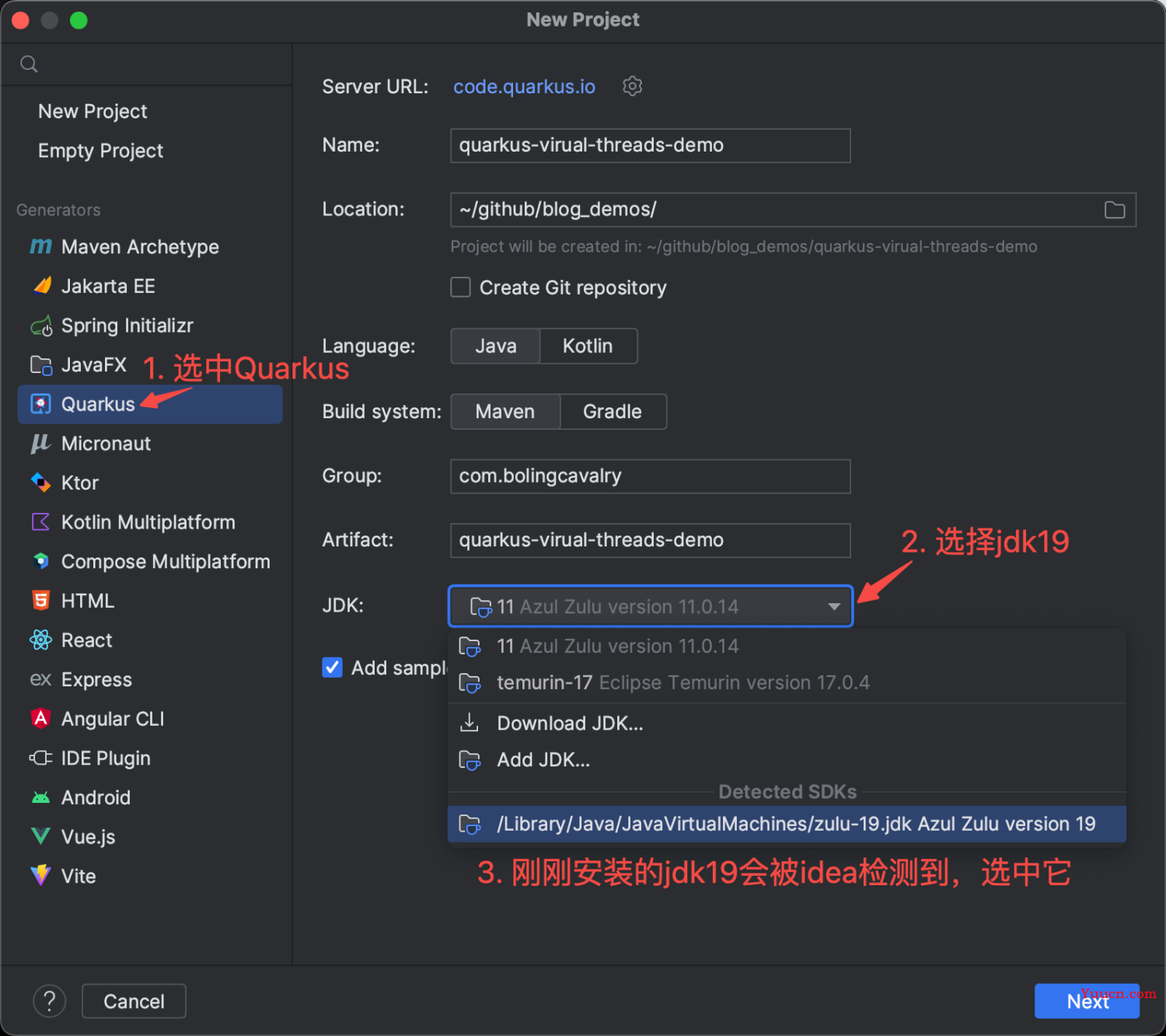Viewport: 1166px width, 1036px height.
Task: Click the Micronaut generator icon
Action: 40,443
